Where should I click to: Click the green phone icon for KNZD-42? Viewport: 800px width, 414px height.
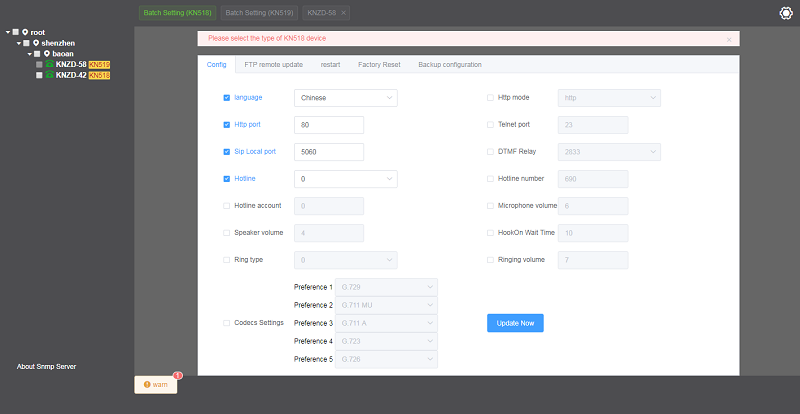pos(50,75)
